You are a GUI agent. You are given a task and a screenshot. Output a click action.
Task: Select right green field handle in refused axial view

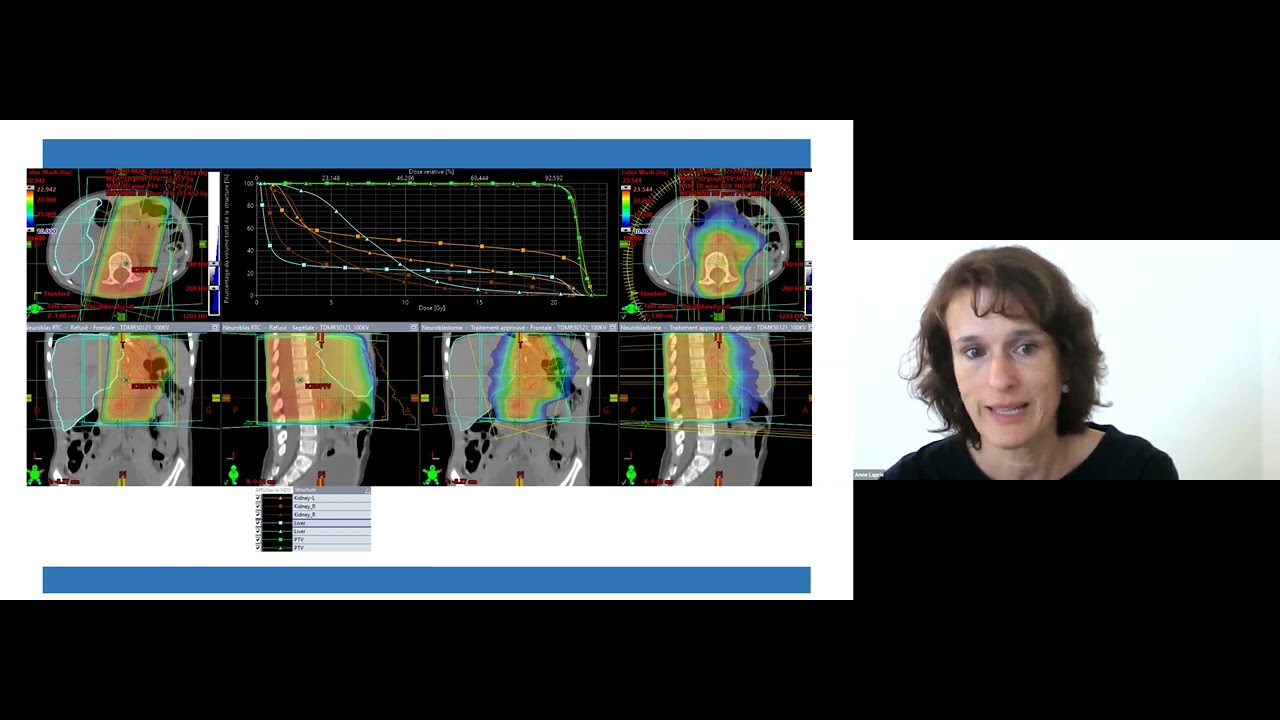click(x=203, y=244)
